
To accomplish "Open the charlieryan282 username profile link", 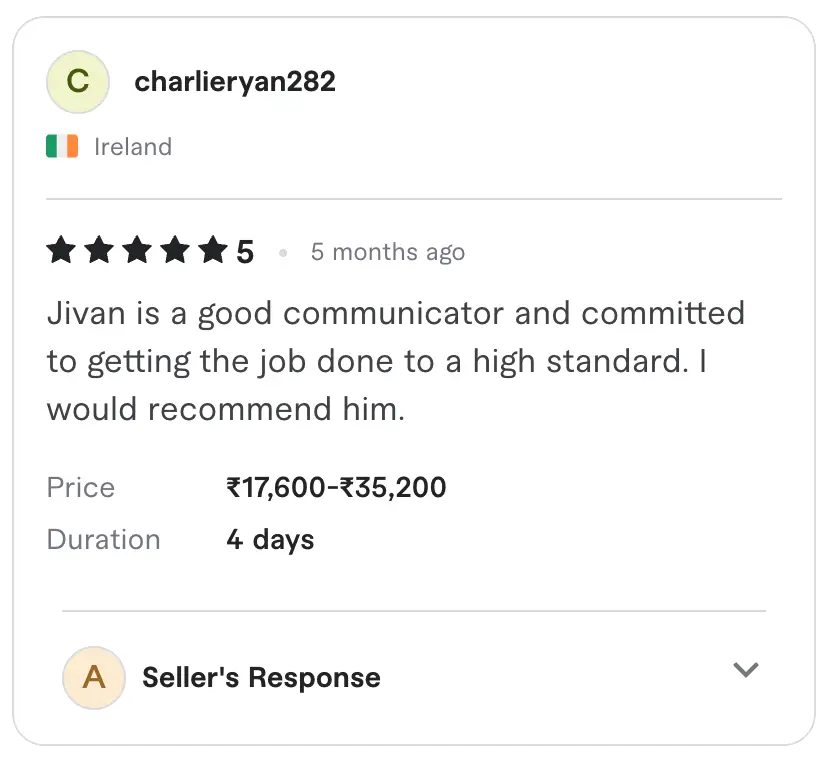I will (x=235, y=82).
